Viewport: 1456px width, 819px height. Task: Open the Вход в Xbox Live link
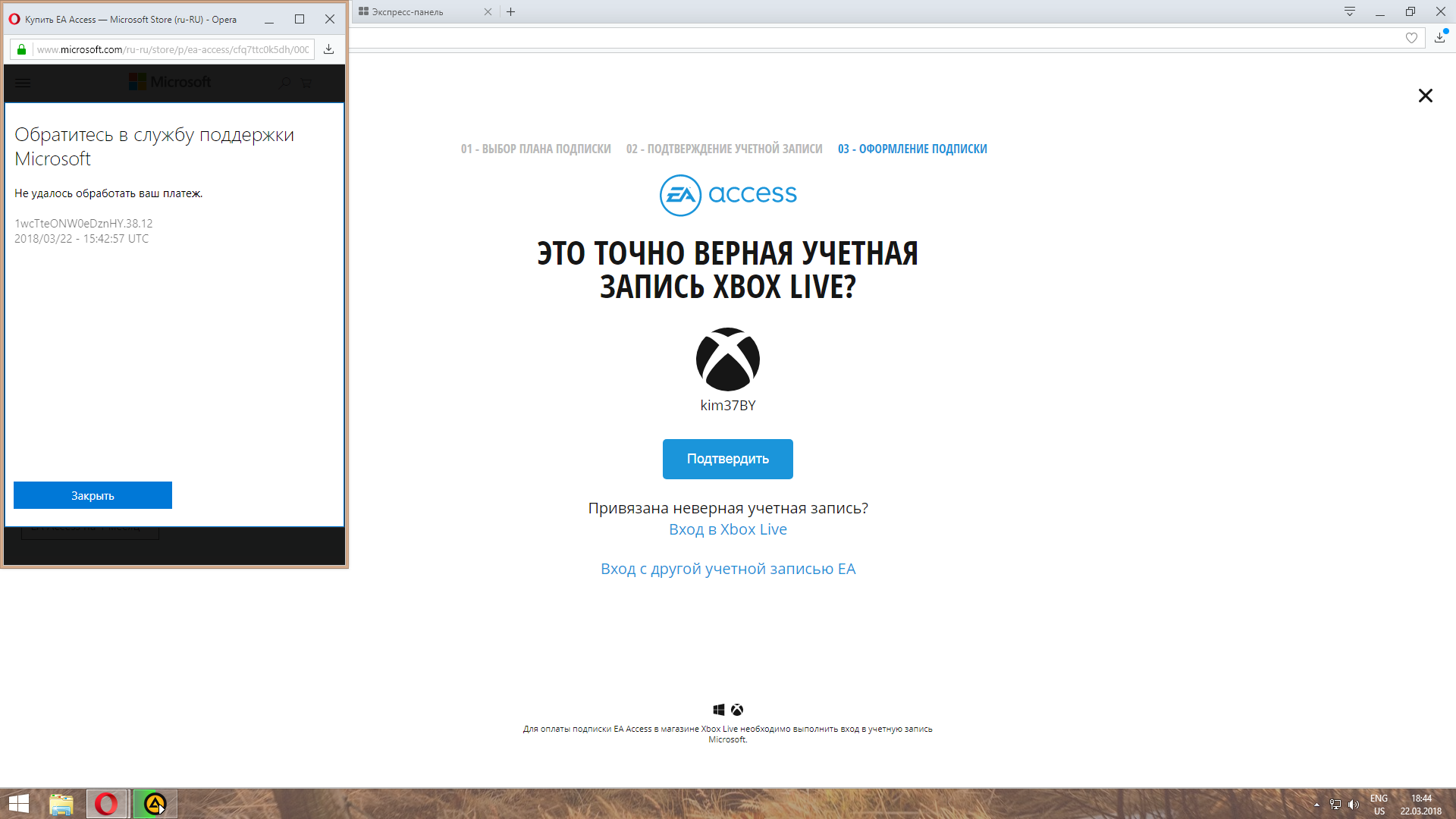coord(727,529)
